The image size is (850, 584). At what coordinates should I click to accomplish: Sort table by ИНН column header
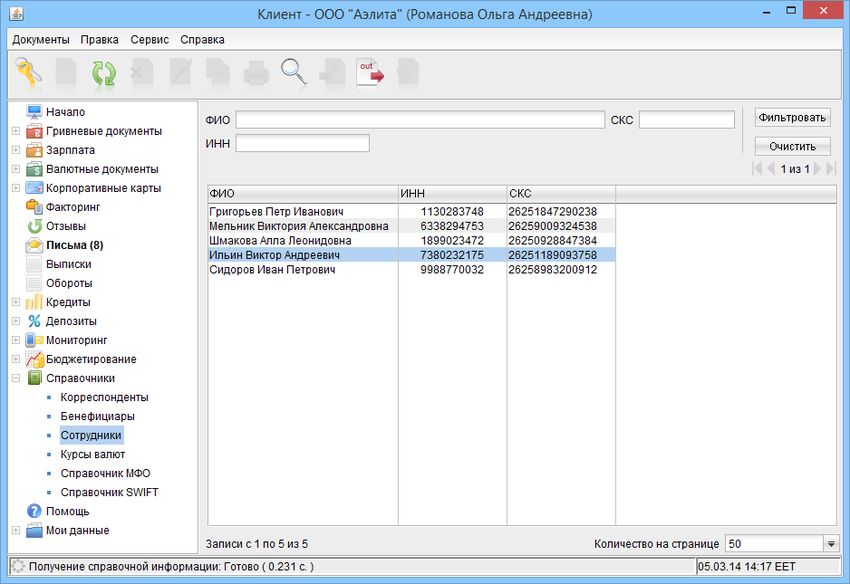[451, 193]
